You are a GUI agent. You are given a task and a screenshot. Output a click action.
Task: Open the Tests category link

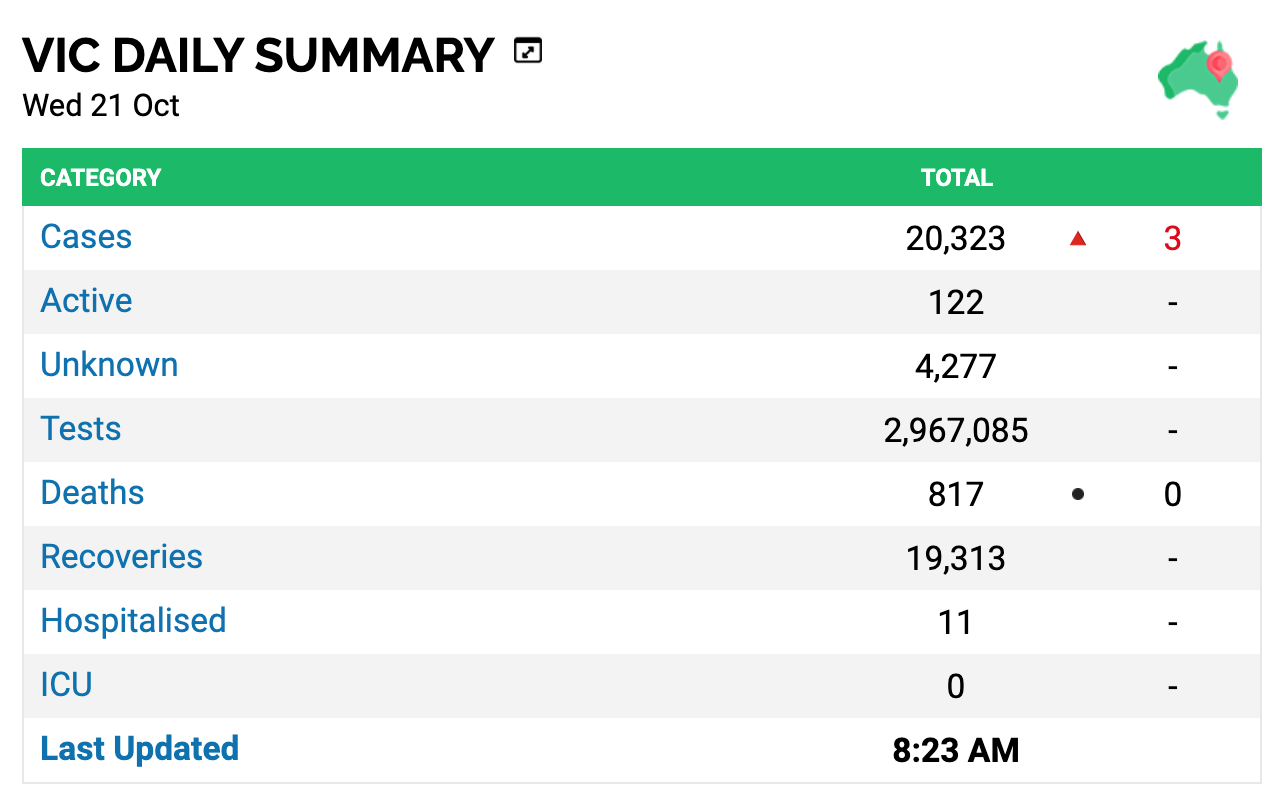coord(80,429)
